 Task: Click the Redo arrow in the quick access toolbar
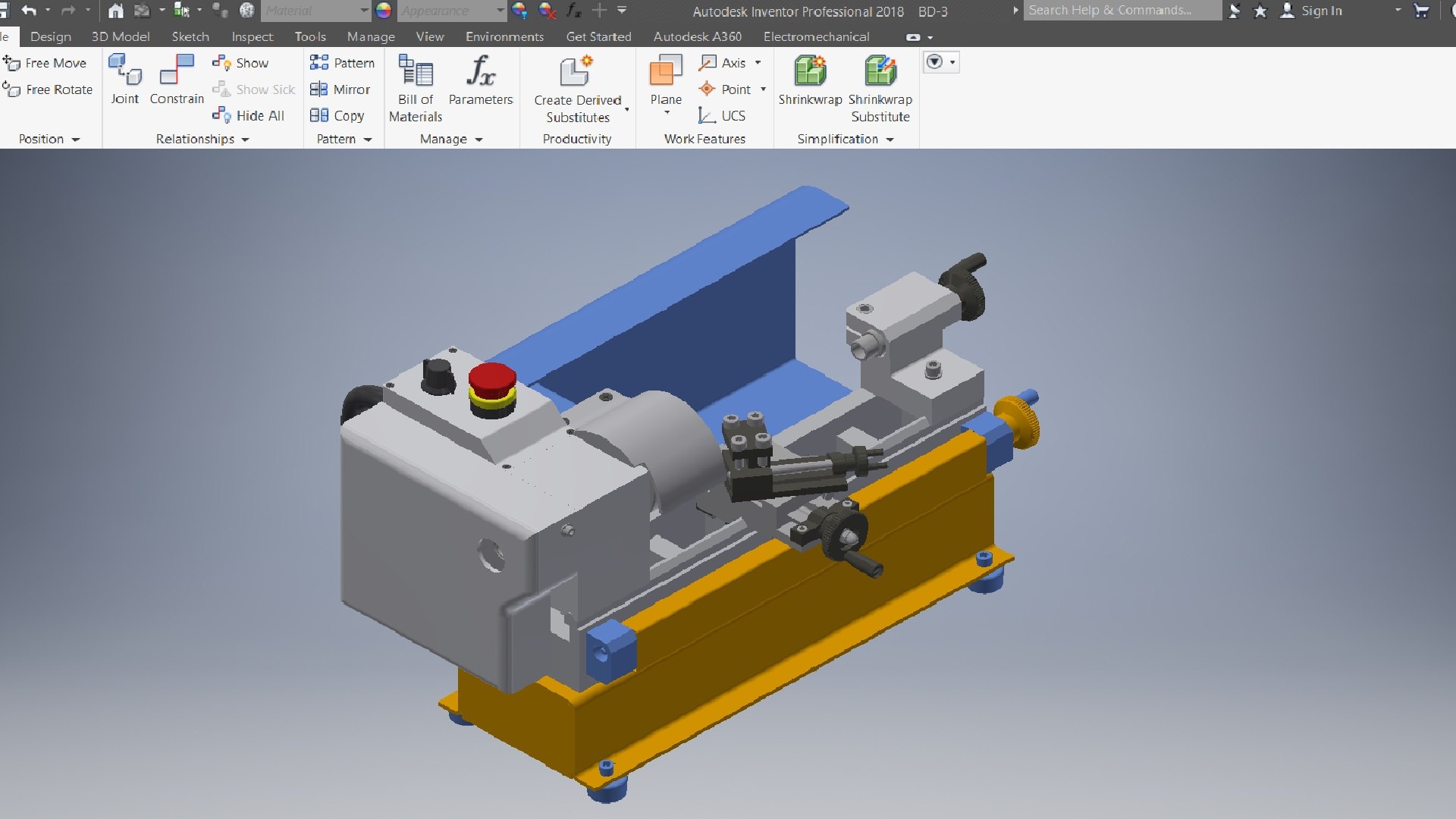pyautogui.click(x=68, y=11)
